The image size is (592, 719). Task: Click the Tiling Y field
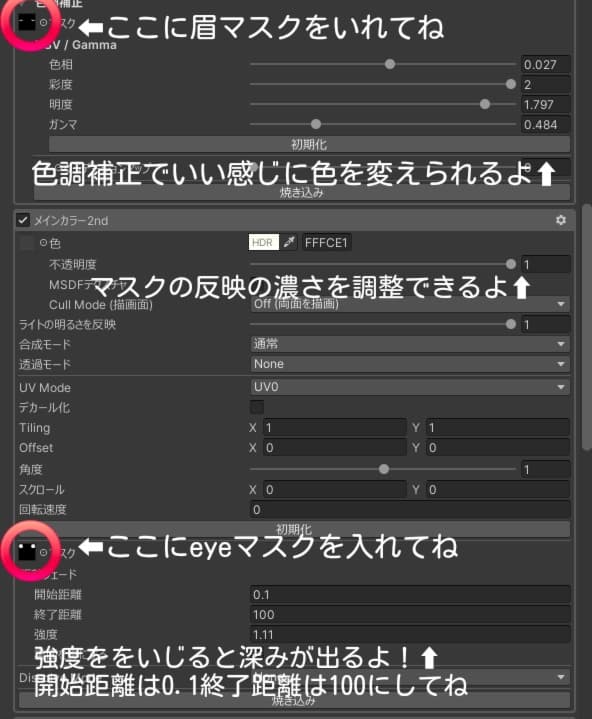[x=498, y=427]
